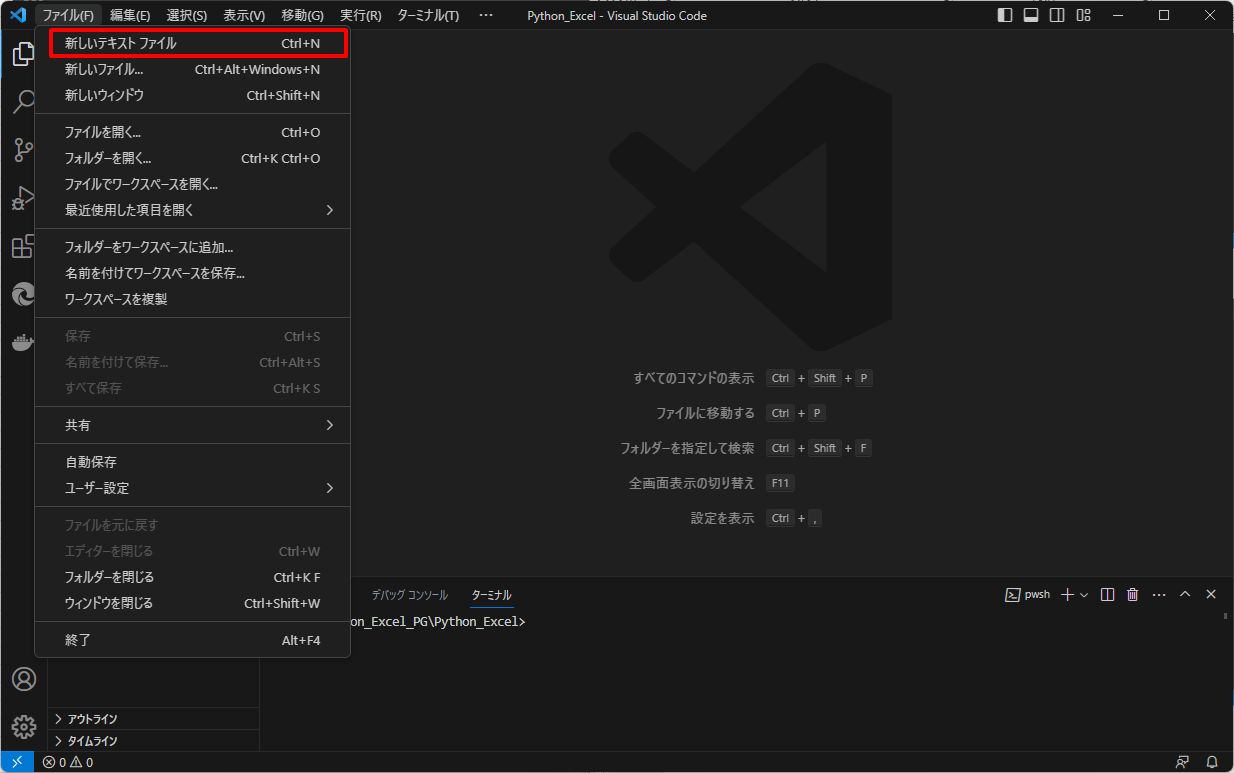Open the 実行(R) menu
Screen dimensions: 1234x773
360,15
